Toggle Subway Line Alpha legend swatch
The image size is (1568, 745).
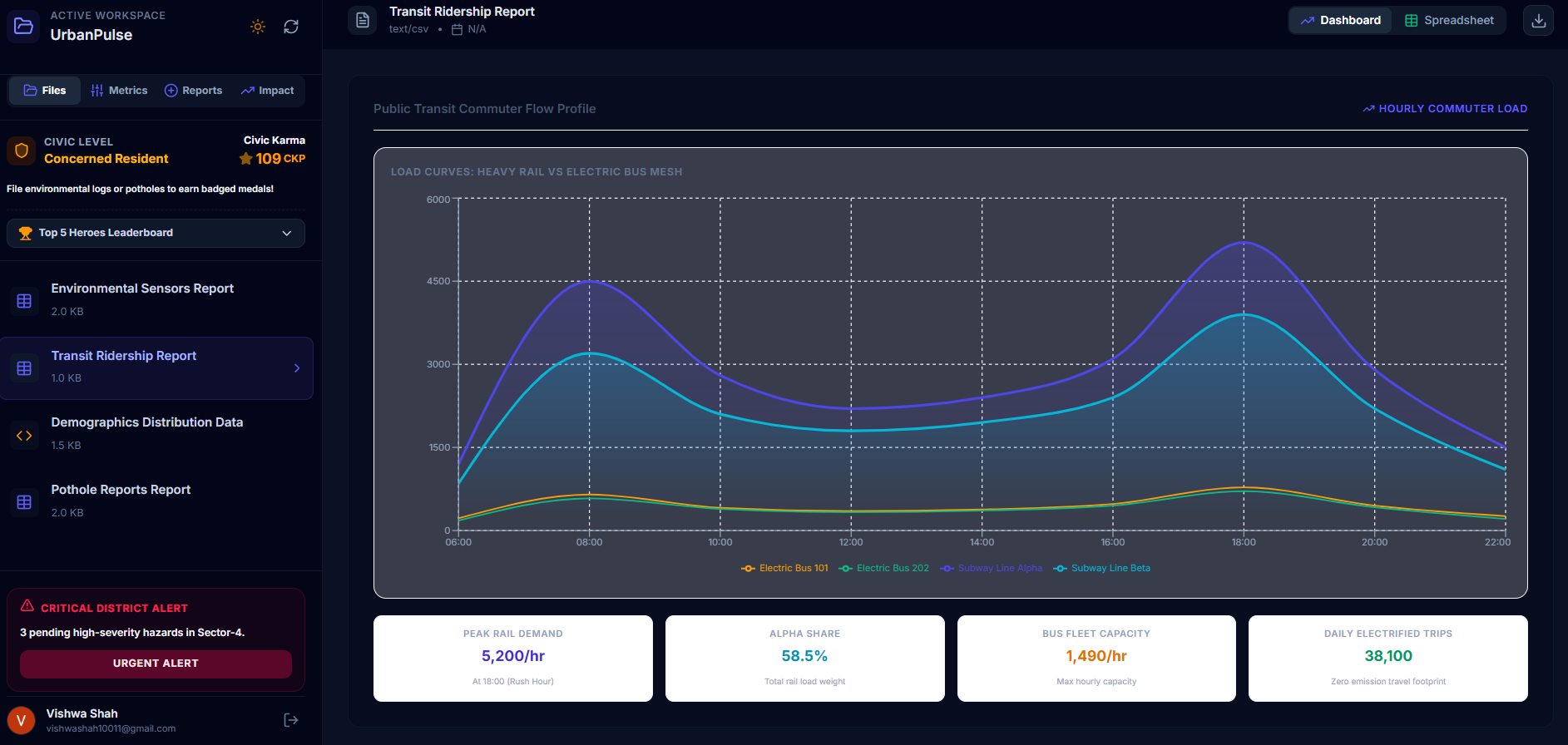click(947, 569)
